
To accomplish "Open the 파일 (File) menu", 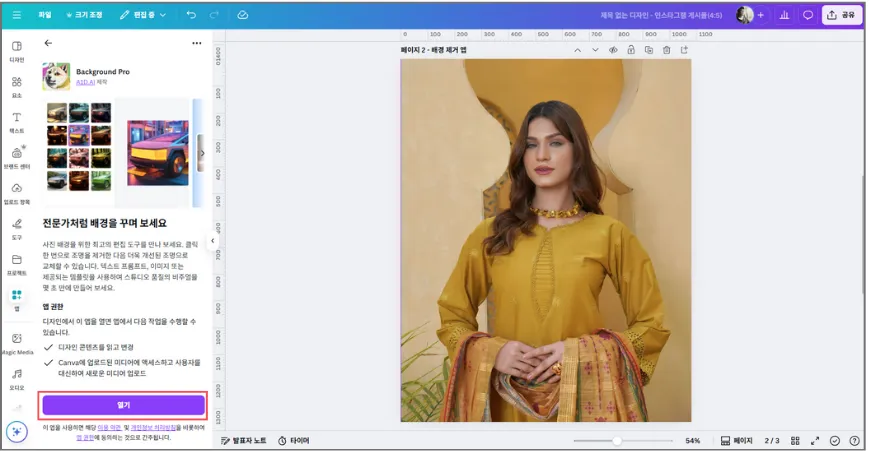I will click(x=44, y=15).
